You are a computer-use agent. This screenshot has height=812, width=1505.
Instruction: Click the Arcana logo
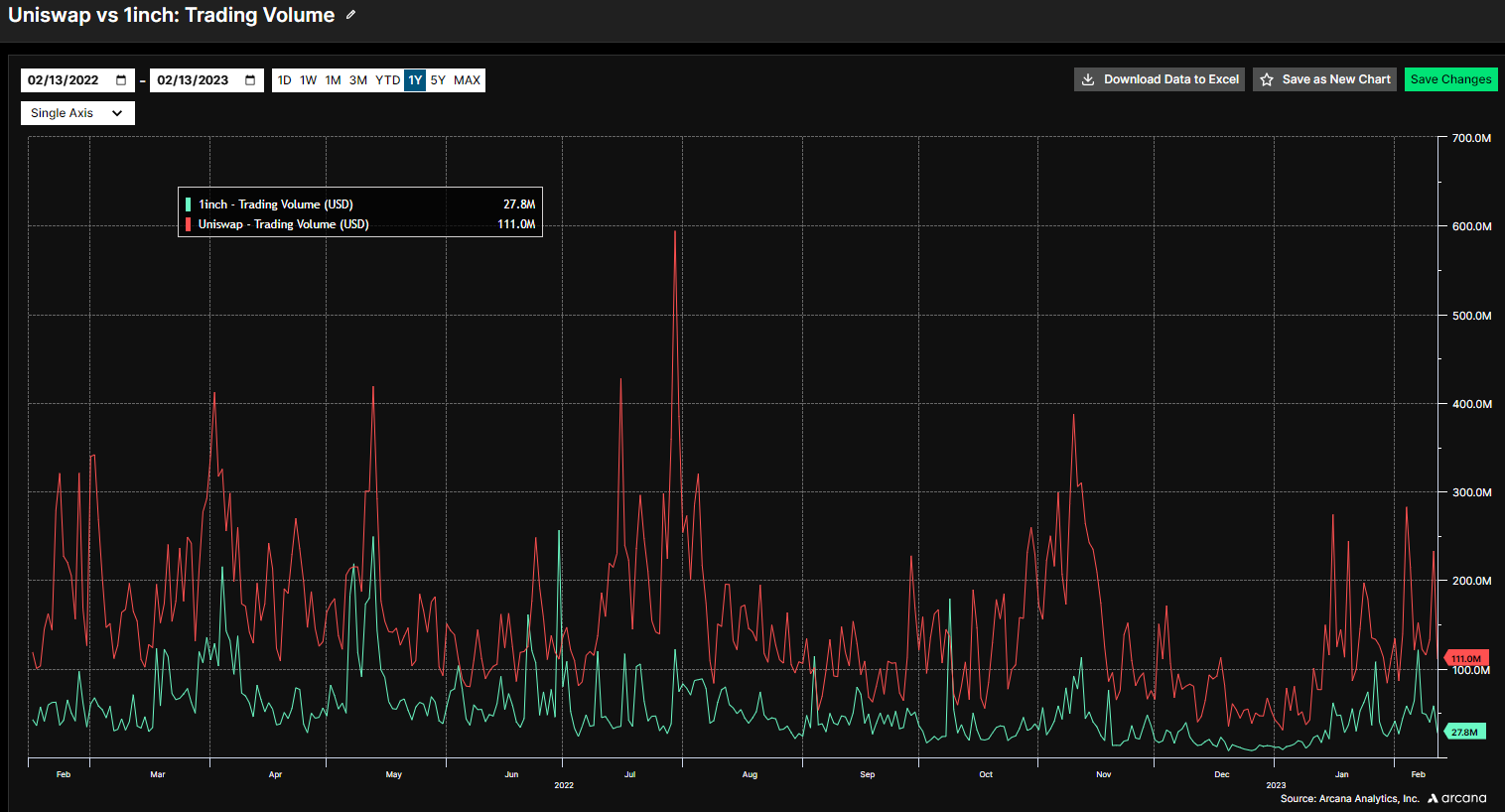point(1457,798)
